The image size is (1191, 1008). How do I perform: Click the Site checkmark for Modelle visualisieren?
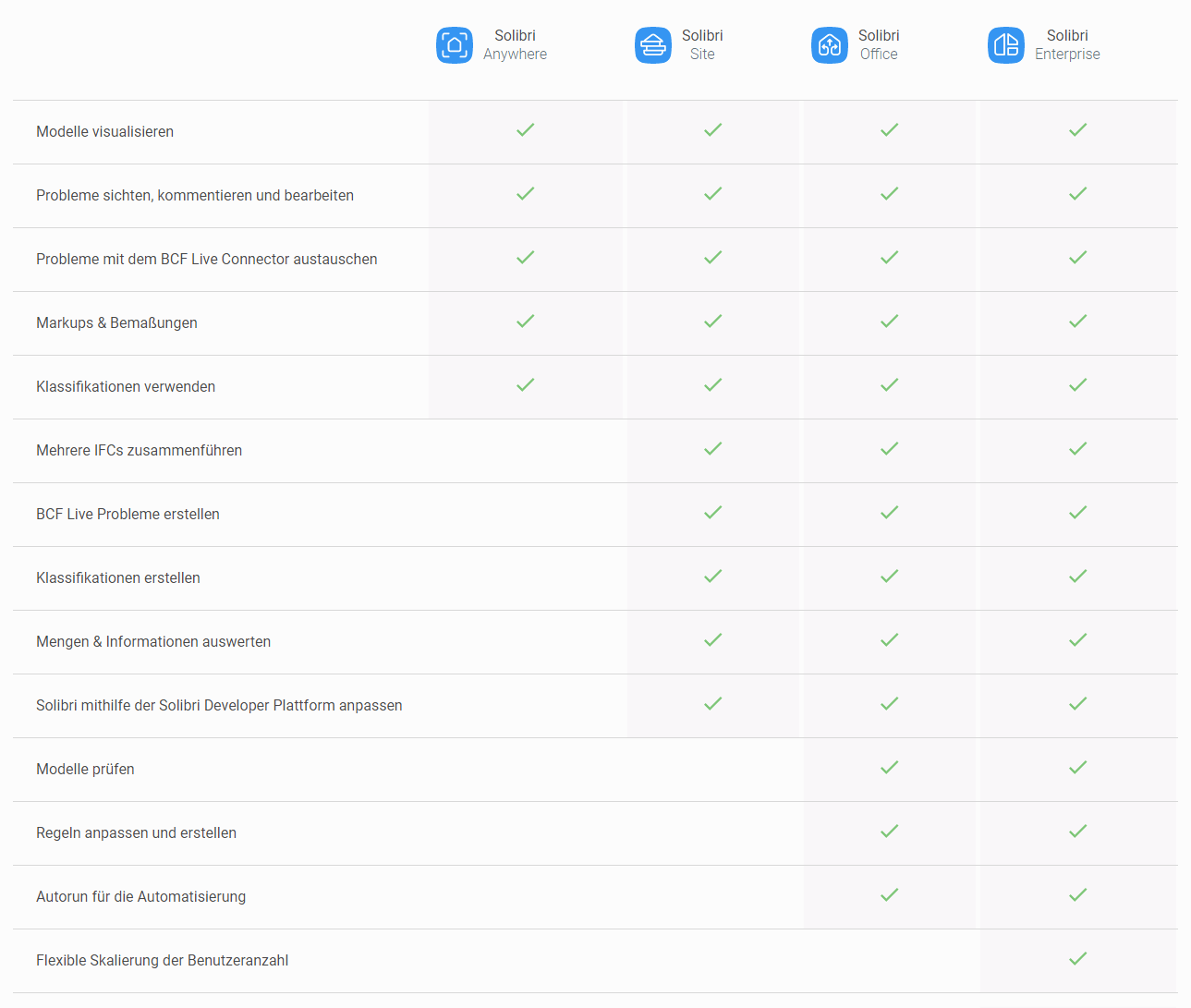(x=713, y=130)
